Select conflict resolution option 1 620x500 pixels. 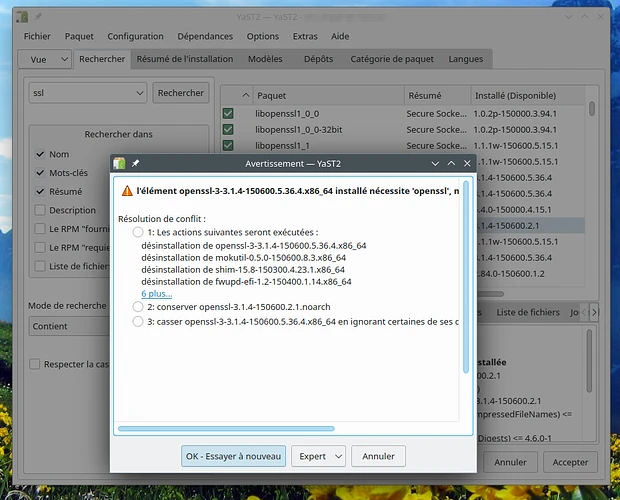click(x=138, y=232)
